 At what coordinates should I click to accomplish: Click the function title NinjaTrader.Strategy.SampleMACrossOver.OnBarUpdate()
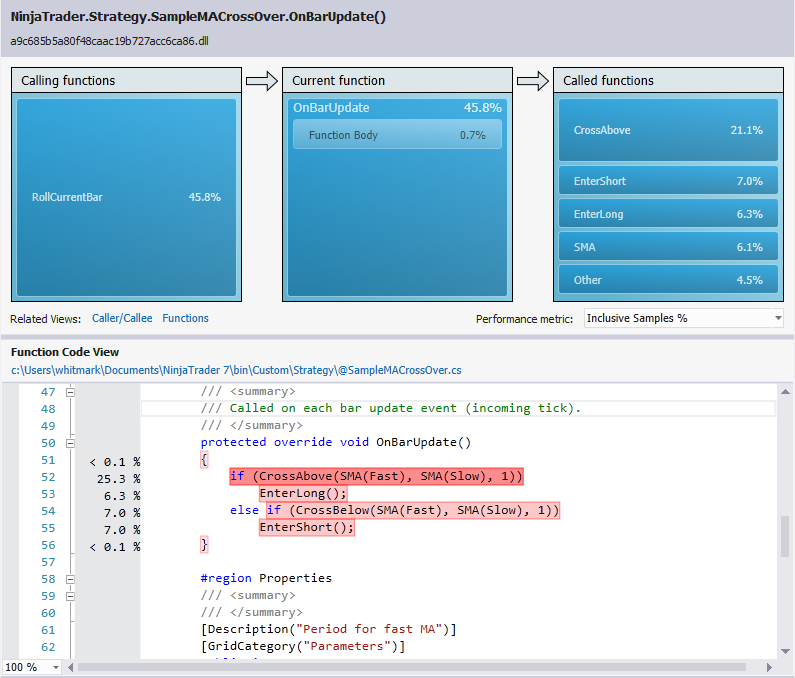tap(198, 17)
